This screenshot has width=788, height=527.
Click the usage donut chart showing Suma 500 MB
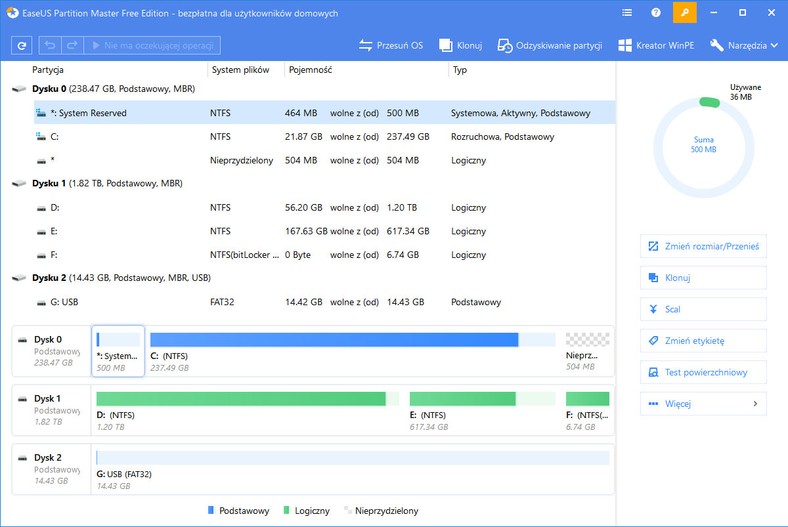[x=703, y=147]
